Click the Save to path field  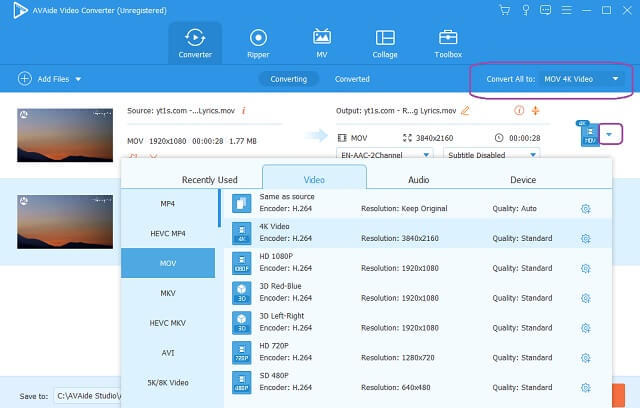[88, 396]
